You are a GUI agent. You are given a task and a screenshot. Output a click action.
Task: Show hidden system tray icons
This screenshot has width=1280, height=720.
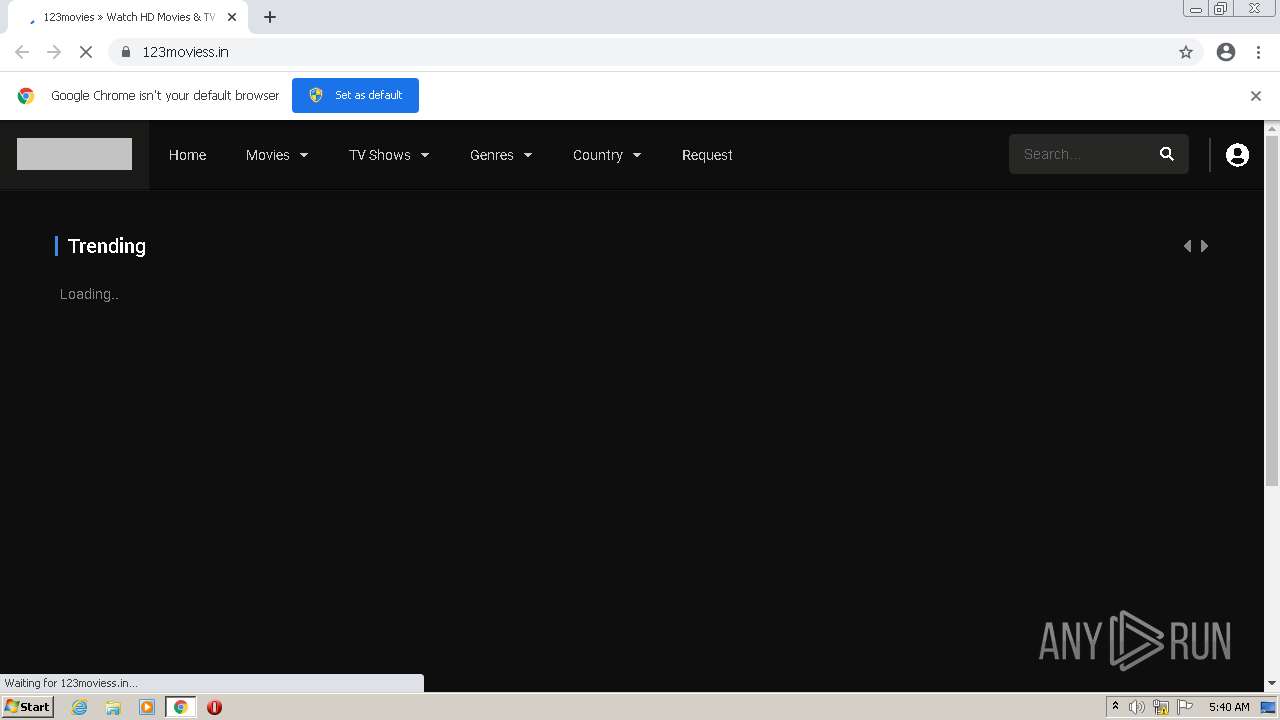tap(1115, 707)
